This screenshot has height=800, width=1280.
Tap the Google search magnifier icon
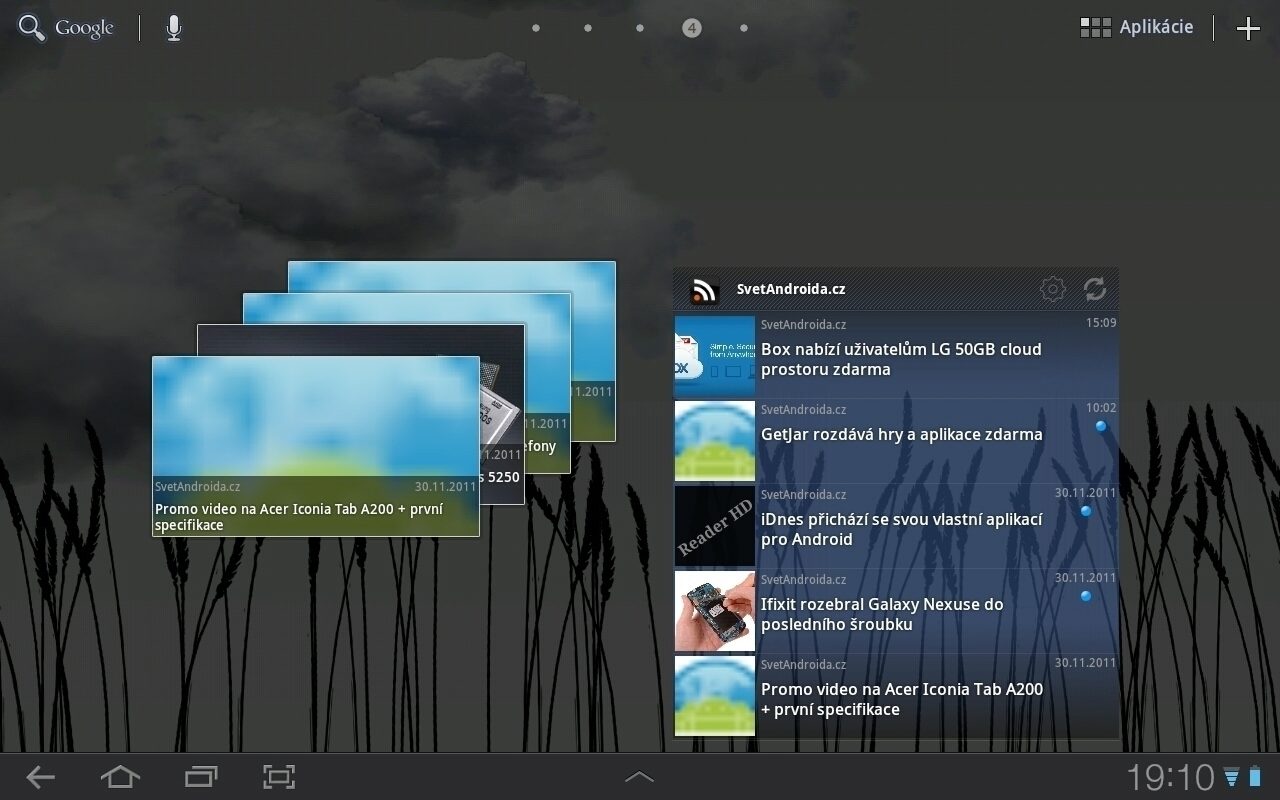(32, 28)
